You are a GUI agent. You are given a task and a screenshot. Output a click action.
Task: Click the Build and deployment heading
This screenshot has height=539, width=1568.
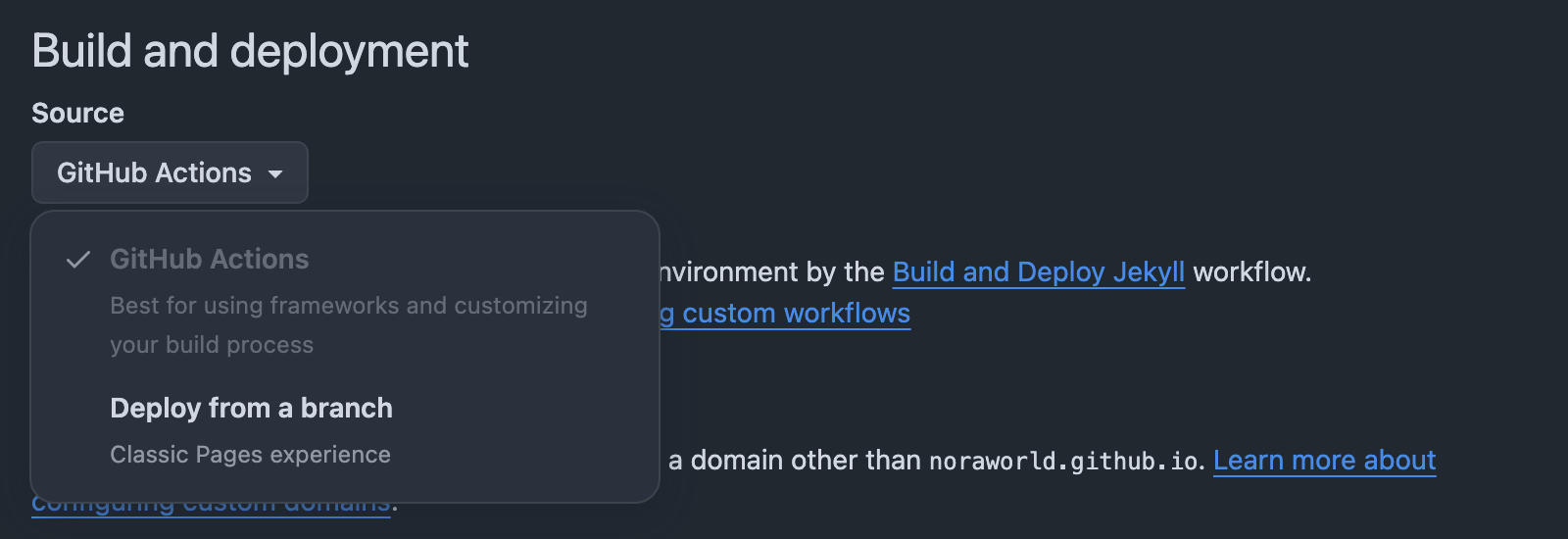(250, 51)
